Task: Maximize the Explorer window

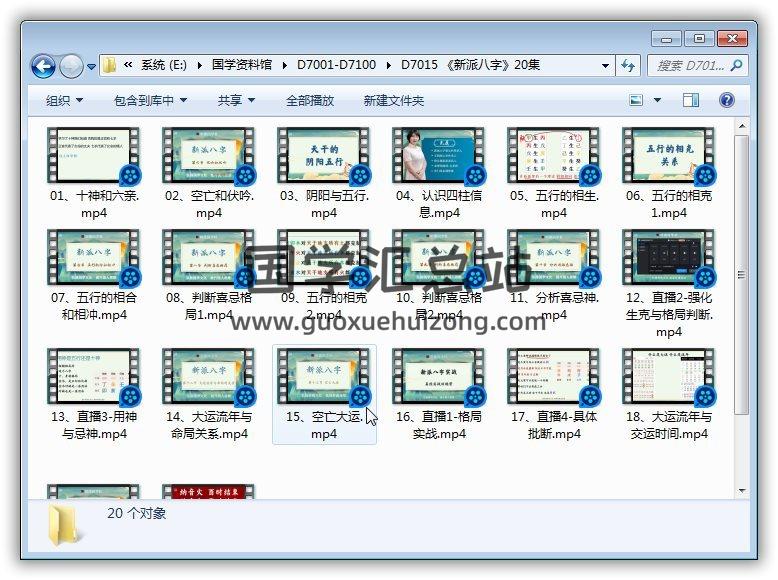Action: [699, 39]
